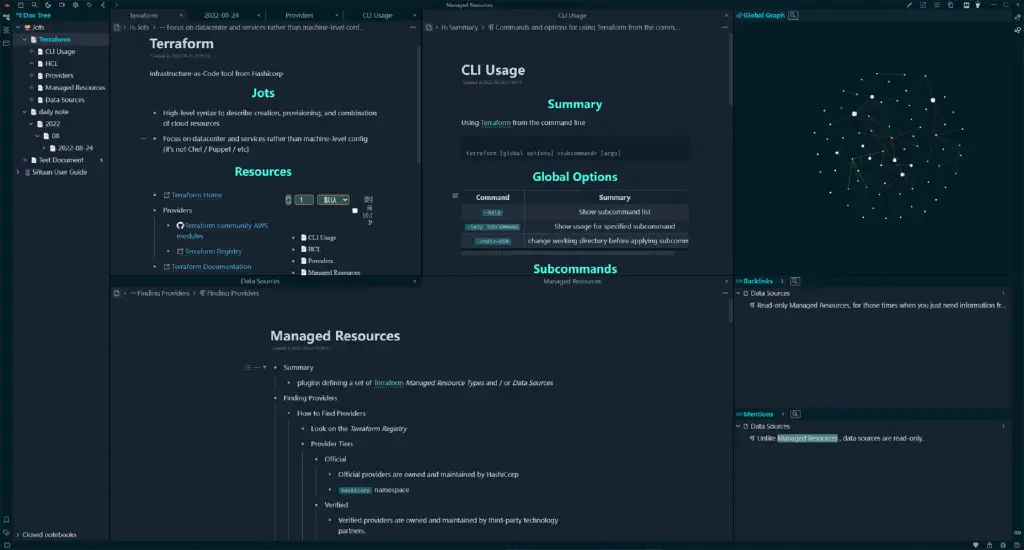Click the bookmark icon in bottom left dock
This screenshot has width=1024, height=550.
6,521
